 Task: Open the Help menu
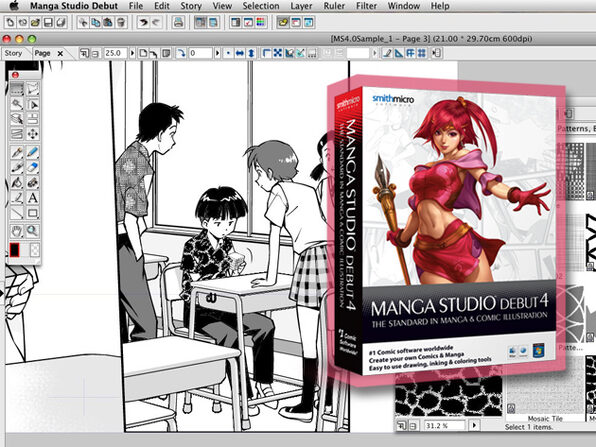point(440,6)
